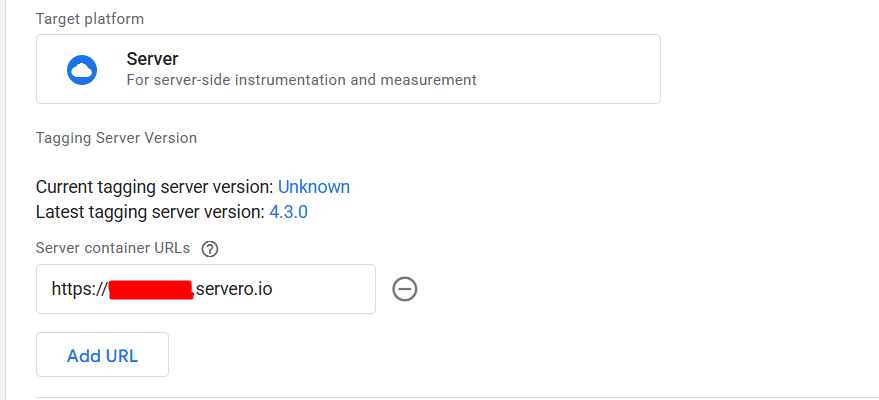879x400 pixels.
Task: Click the Tagging Server Version heading
Action: (x=116, y=138)
